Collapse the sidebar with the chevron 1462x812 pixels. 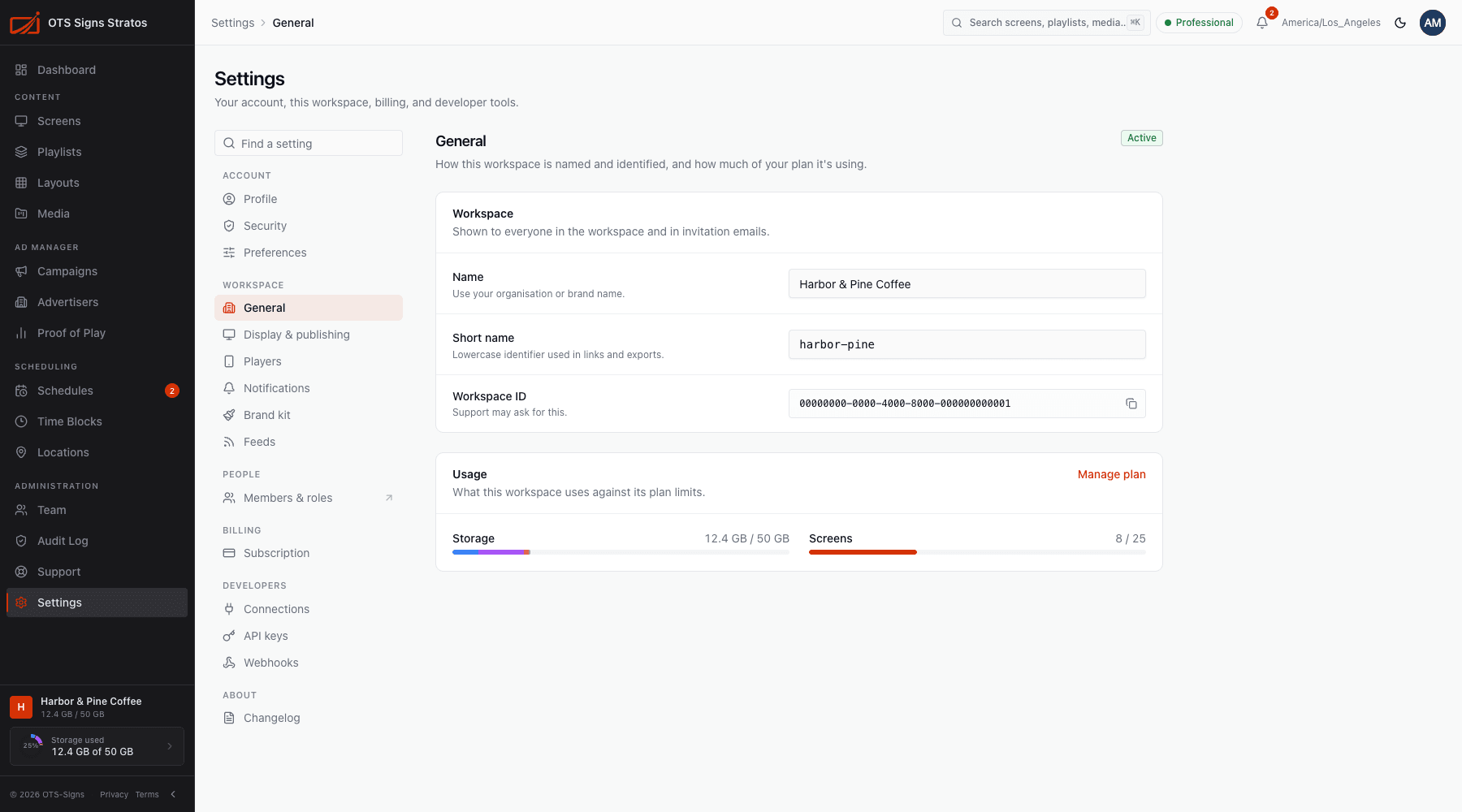[x=173, y=794]
